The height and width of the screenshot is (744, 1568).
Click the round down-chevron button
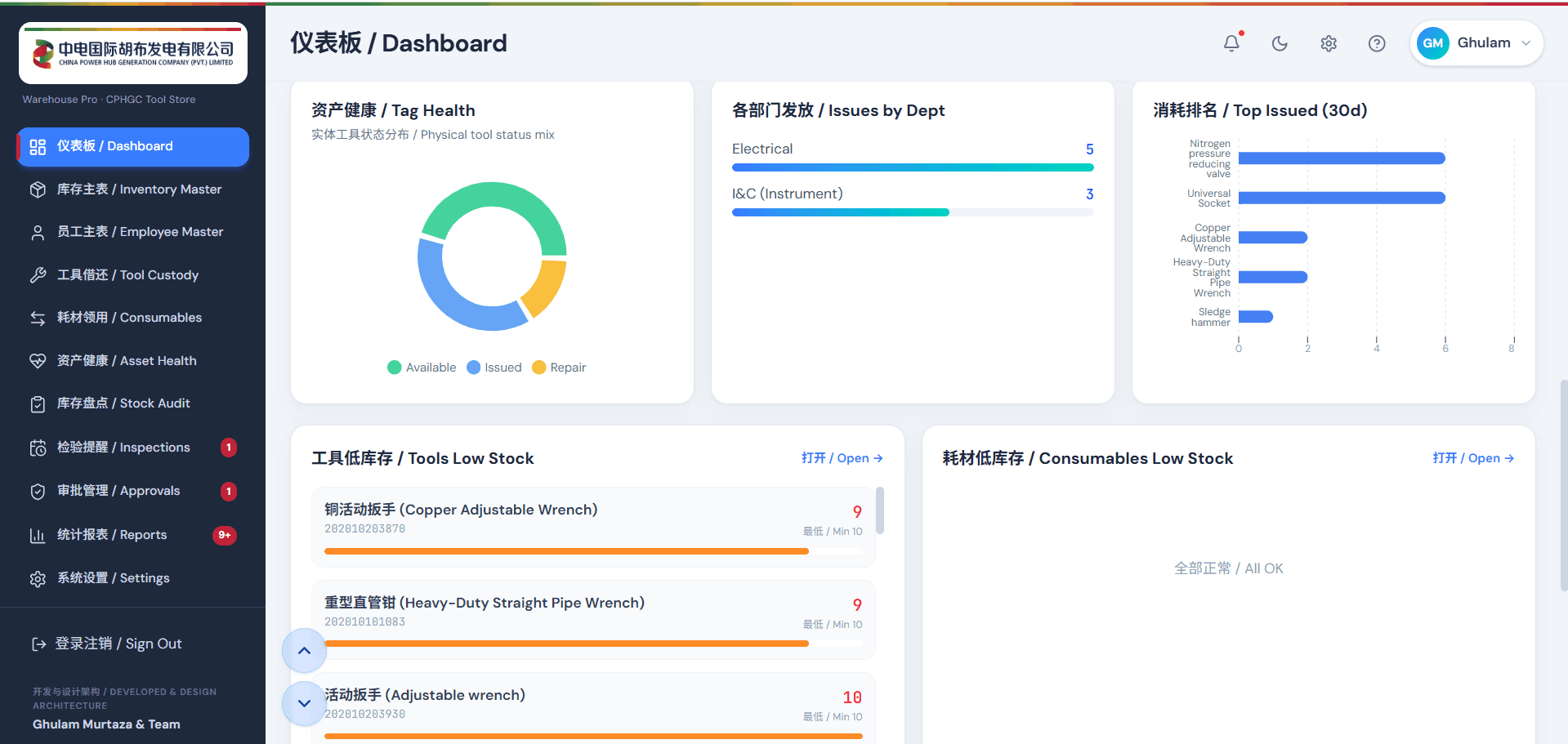point(304,703)
